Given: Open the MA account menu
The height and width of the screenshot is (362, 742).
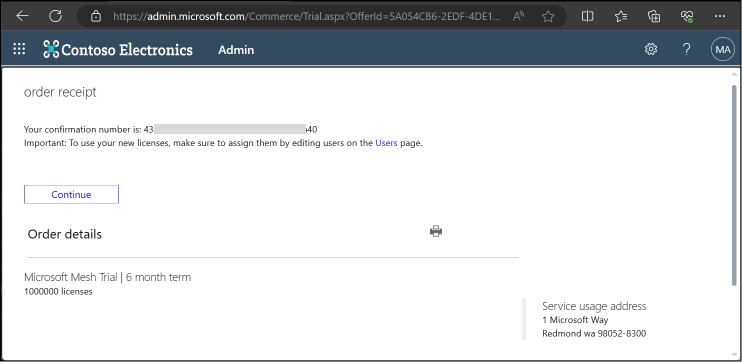Looking at the screenshot, I should (723, 49).
